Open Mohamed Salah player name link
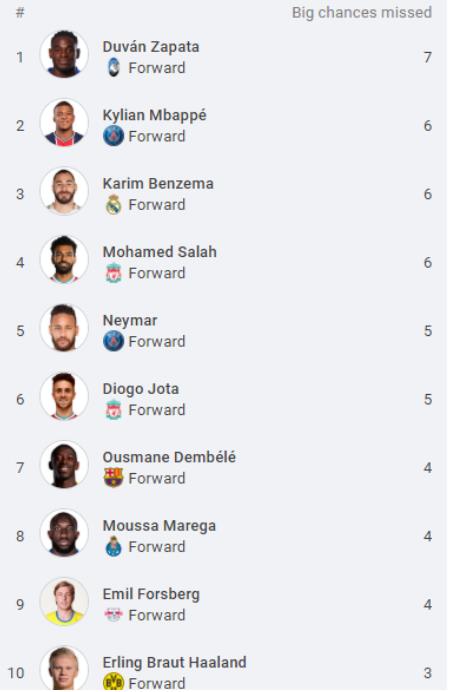 point(160,252)
